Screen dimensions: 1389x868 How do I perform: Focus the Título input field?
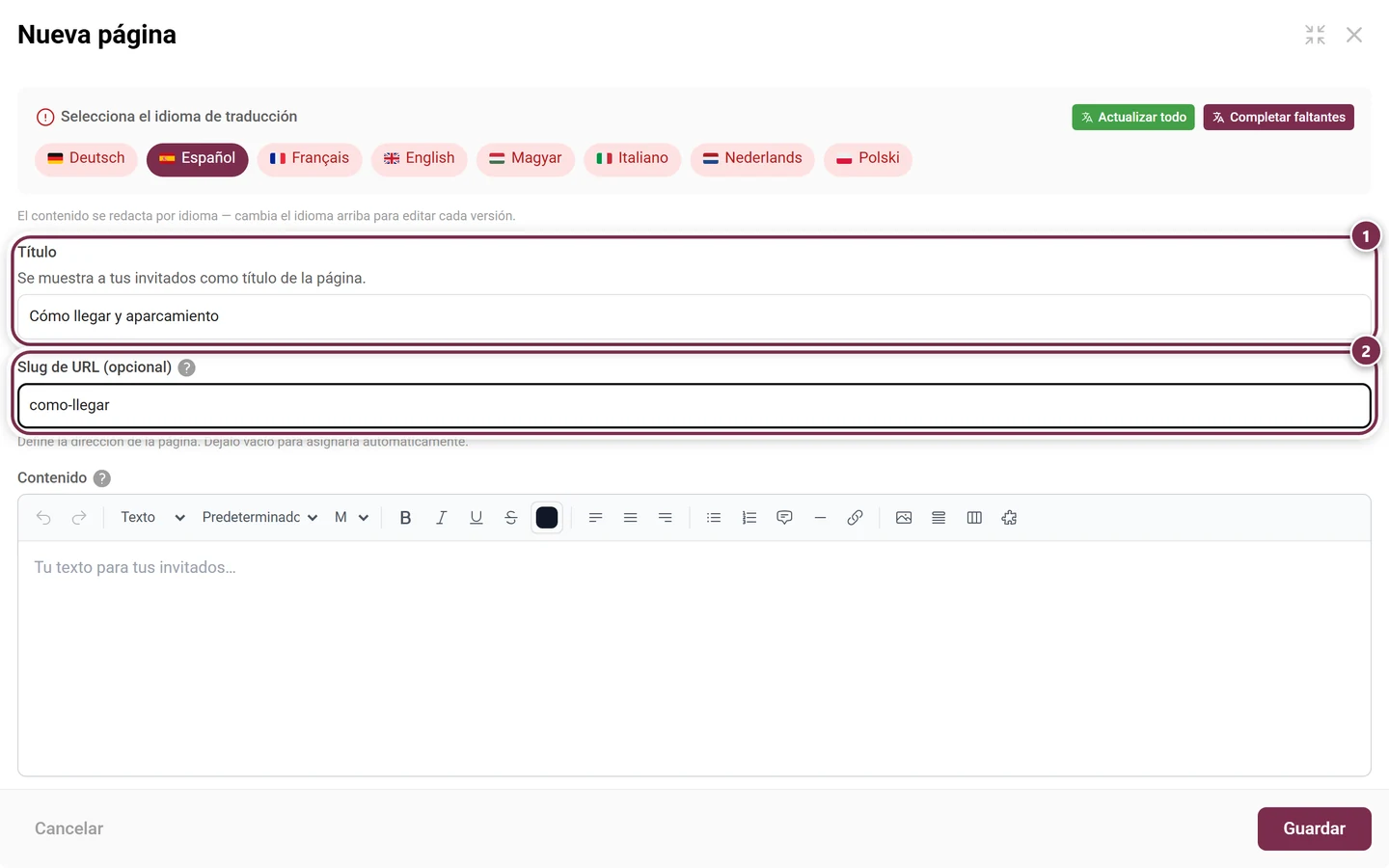[694, 316]
